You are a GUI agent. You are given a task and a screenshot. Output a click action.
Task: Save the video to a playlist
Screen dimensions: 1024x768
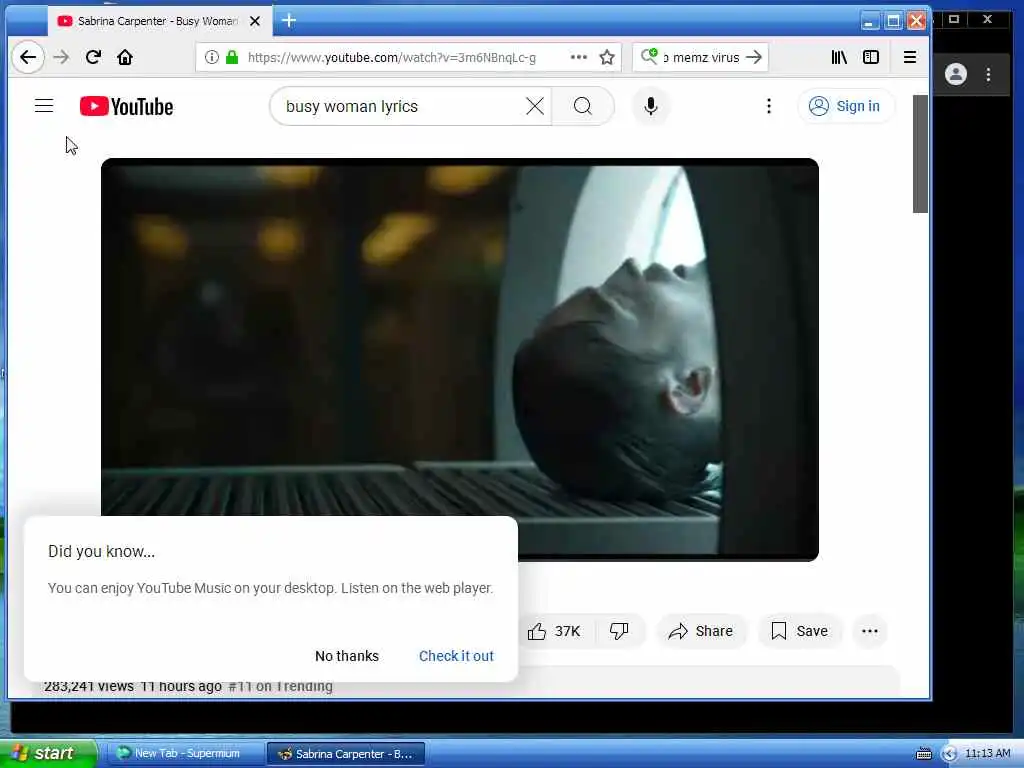[799, 631]
